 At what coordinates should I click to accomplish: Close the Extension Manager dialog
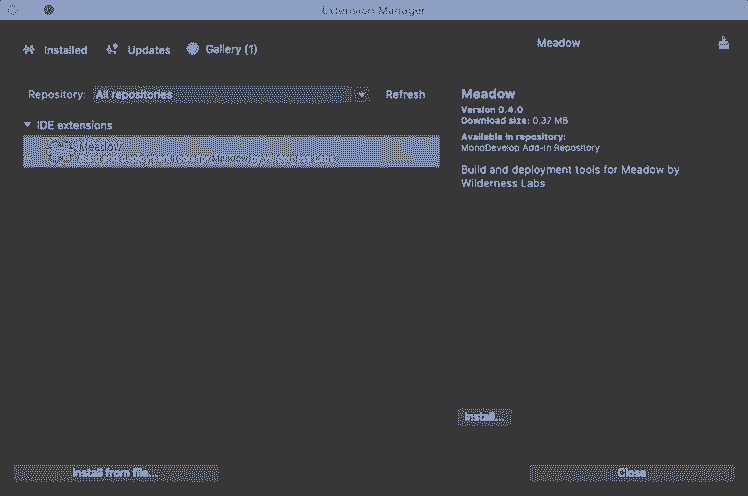(632, 473)
